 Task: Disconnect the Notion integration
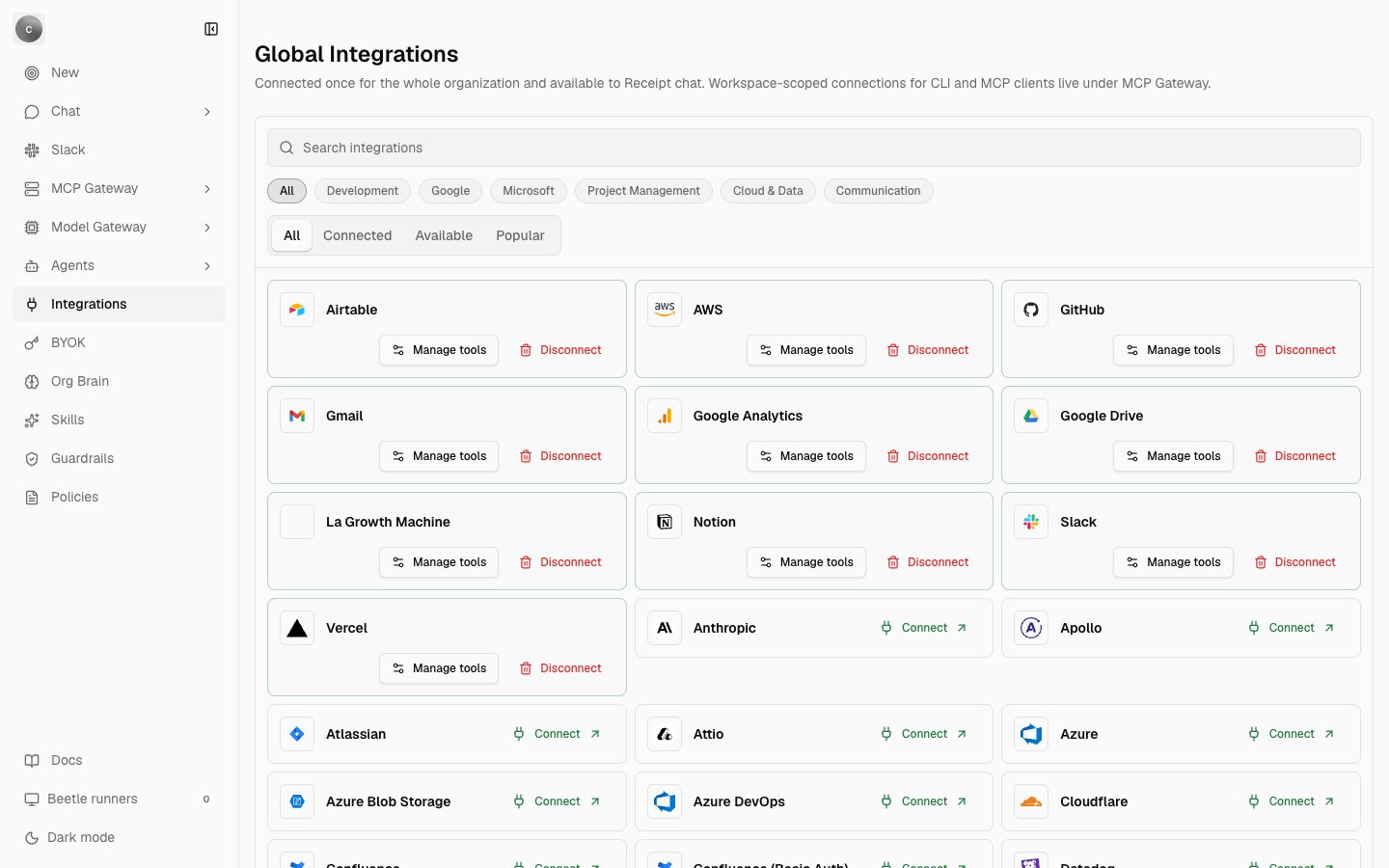tap(928, 562)
